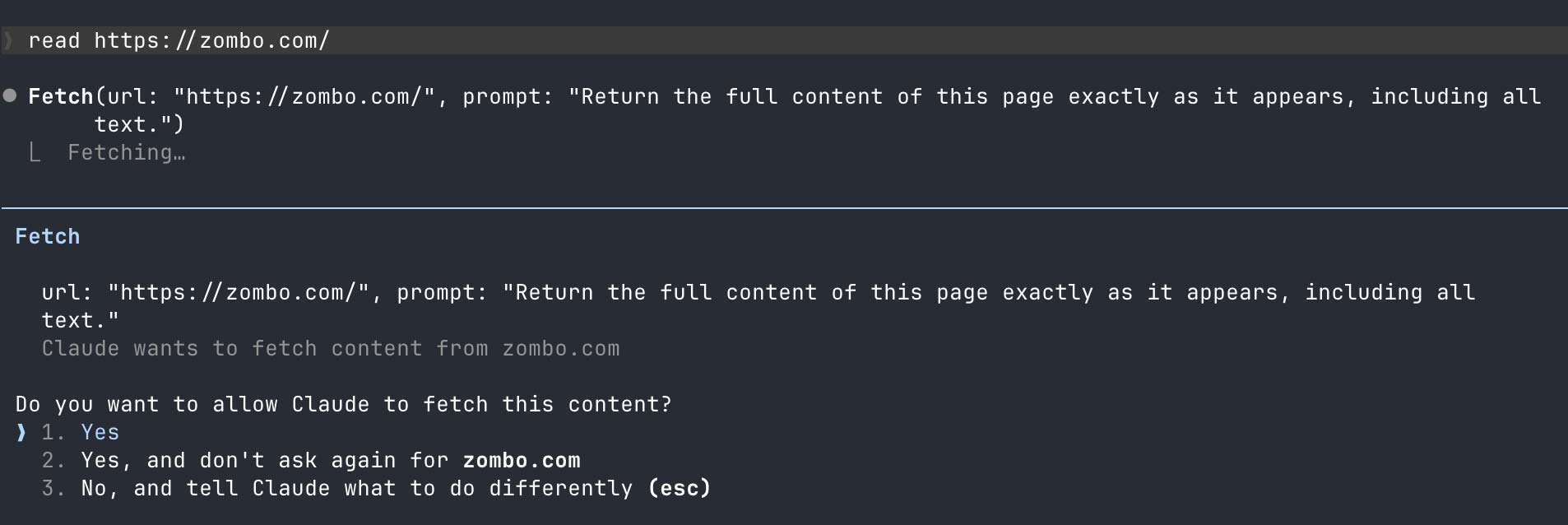Click the bold zombo.com text in option 2
Image resolution: width=1568 pixels, height=525 pixels.
(522, 460)
